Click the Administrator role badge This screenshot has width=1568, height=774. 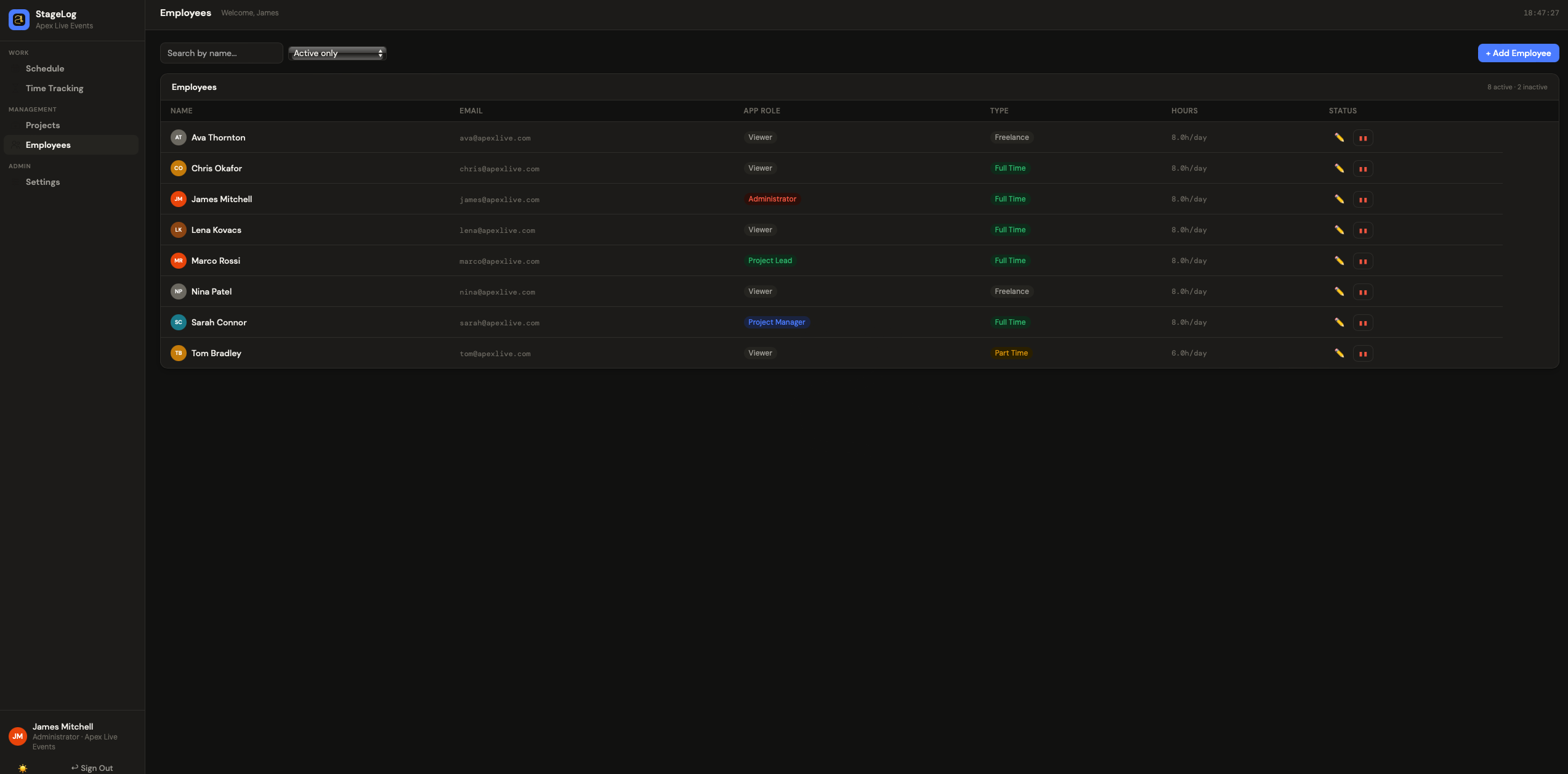pos(772,199)
